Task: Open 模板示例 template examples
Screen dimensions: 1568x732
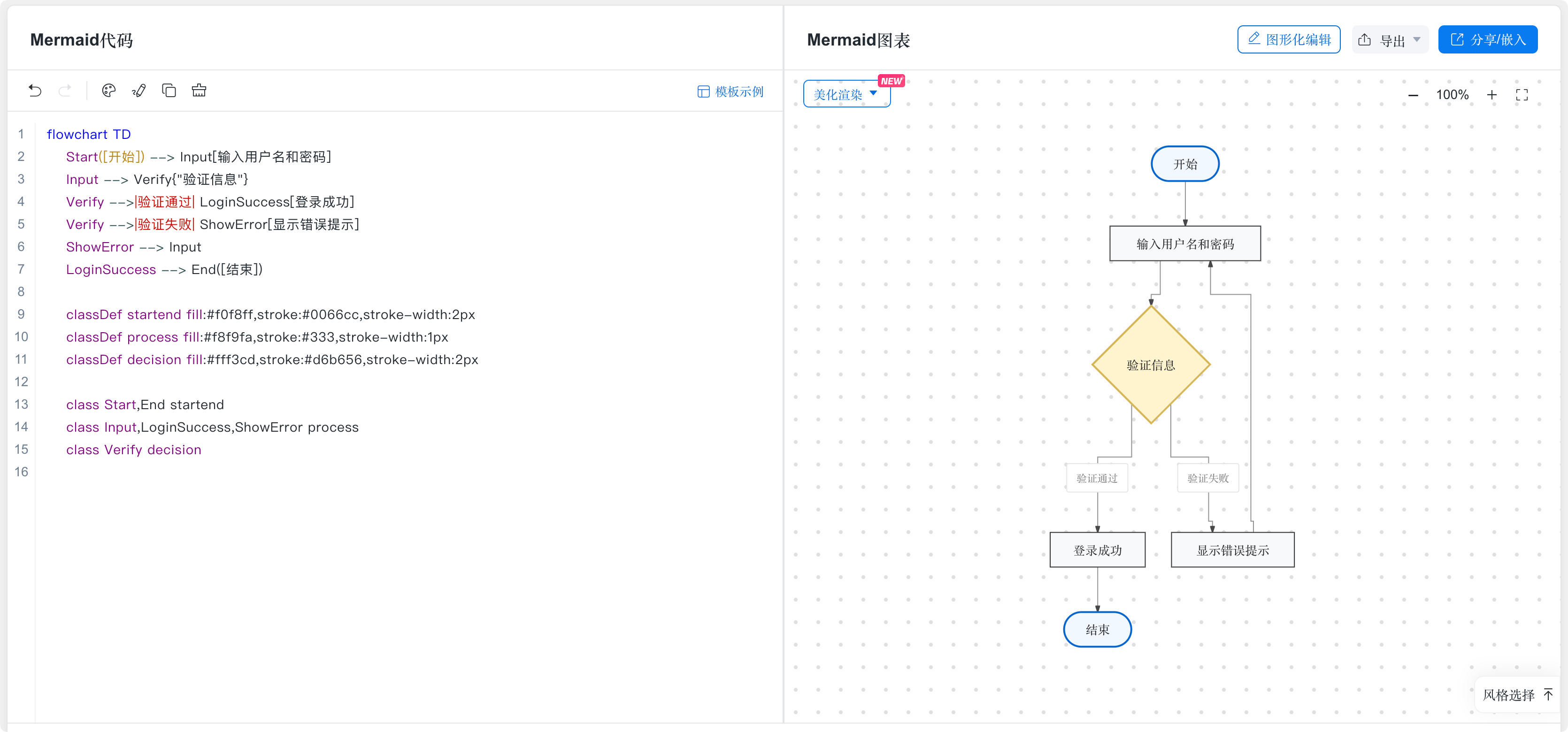Action: (730, 91)
